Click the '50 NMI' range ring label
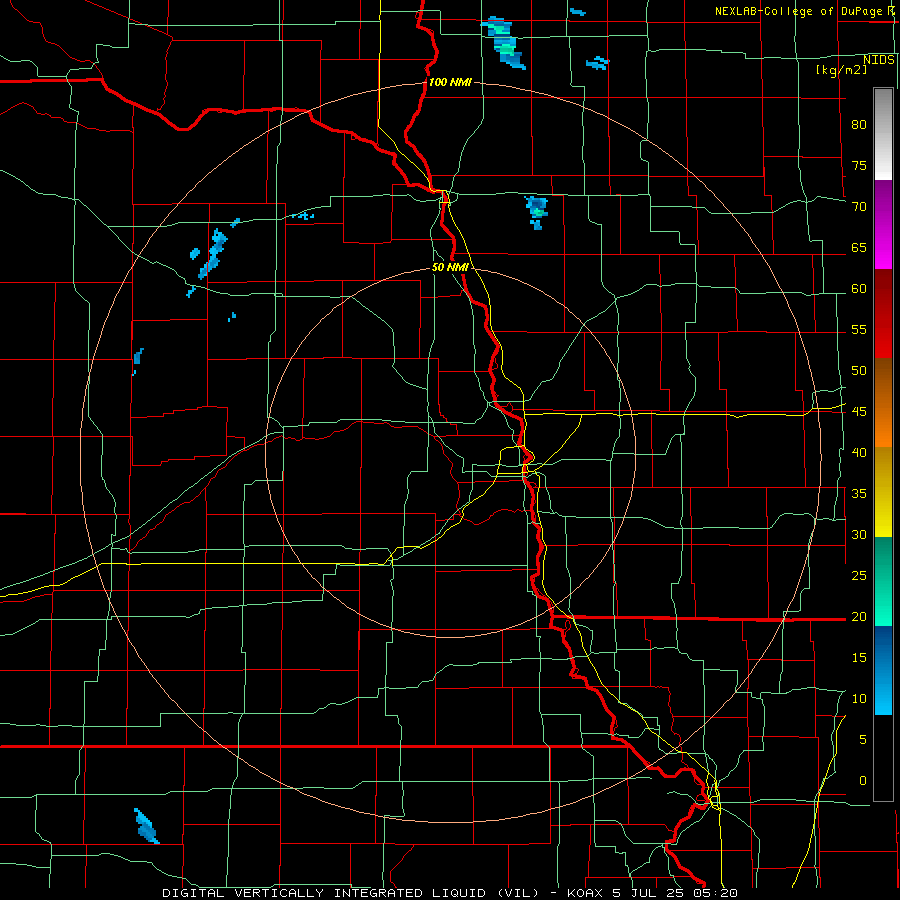Image resolution: width=900 pixels, height=900 pixels. tap(450, 267)
